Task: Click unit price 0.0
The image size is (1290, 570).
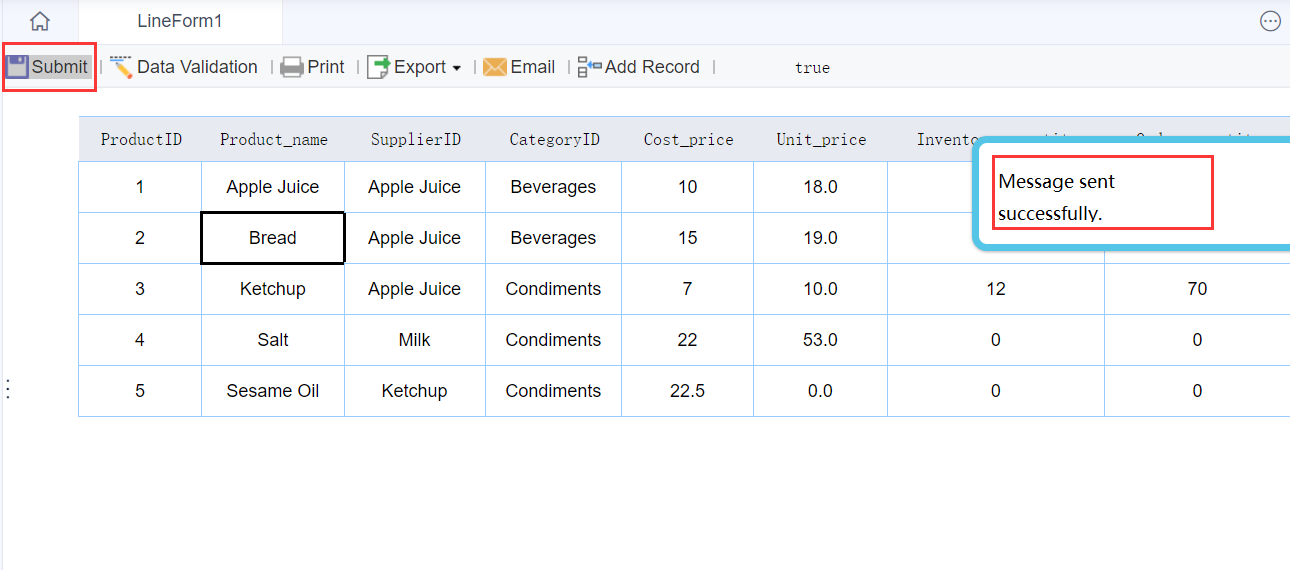Action: click(x=821, y=391)
